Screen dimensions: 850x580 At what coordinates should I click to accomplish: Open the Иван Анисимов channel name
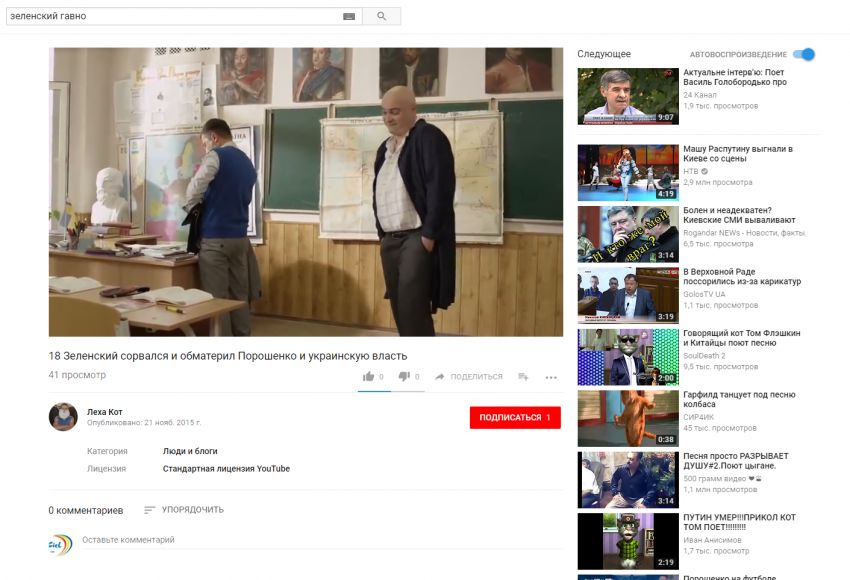712,540
